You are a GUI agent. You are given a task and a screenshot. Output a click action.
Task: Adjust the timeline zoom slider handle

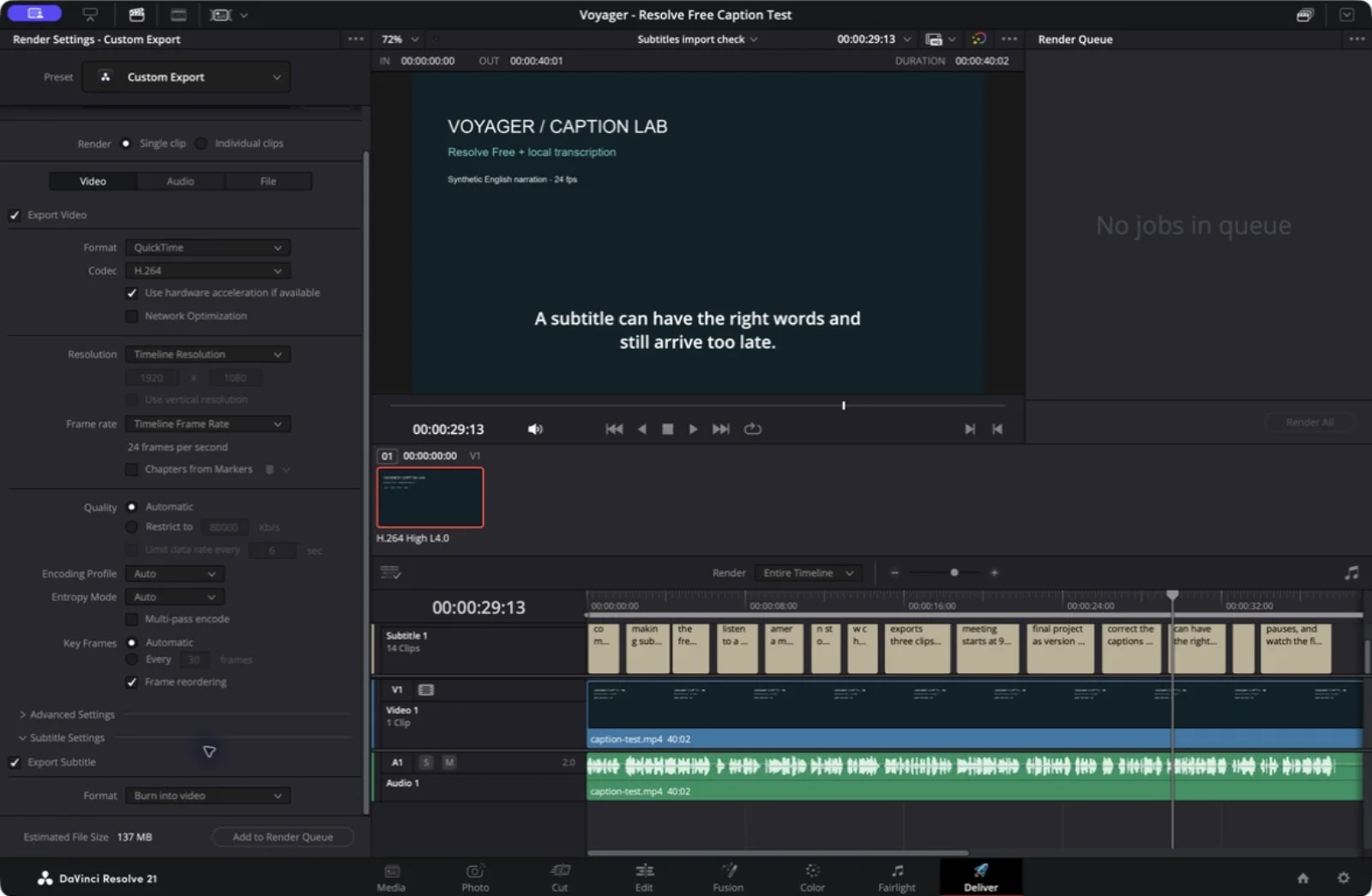pyautogui.click(x=954, y=573)
